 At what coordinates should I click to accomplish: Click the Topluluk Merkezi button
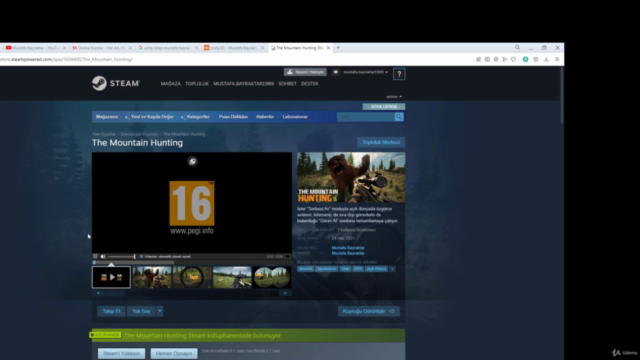pyautogui.click(x=381, y=142)
